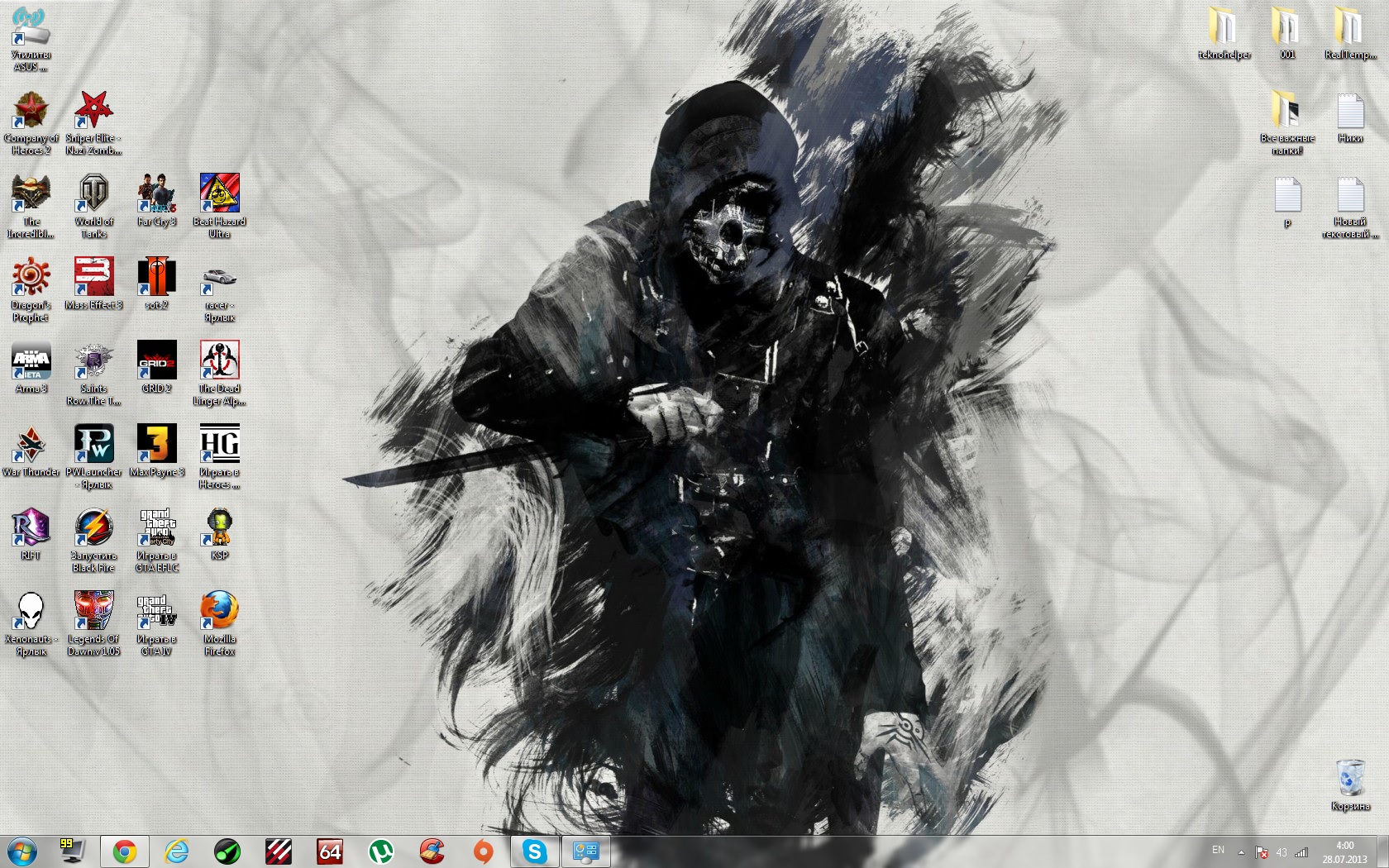This screenshot has width=1389, height=868.
Task: Open the RIFT game shortcut
Action: point(31,535)
